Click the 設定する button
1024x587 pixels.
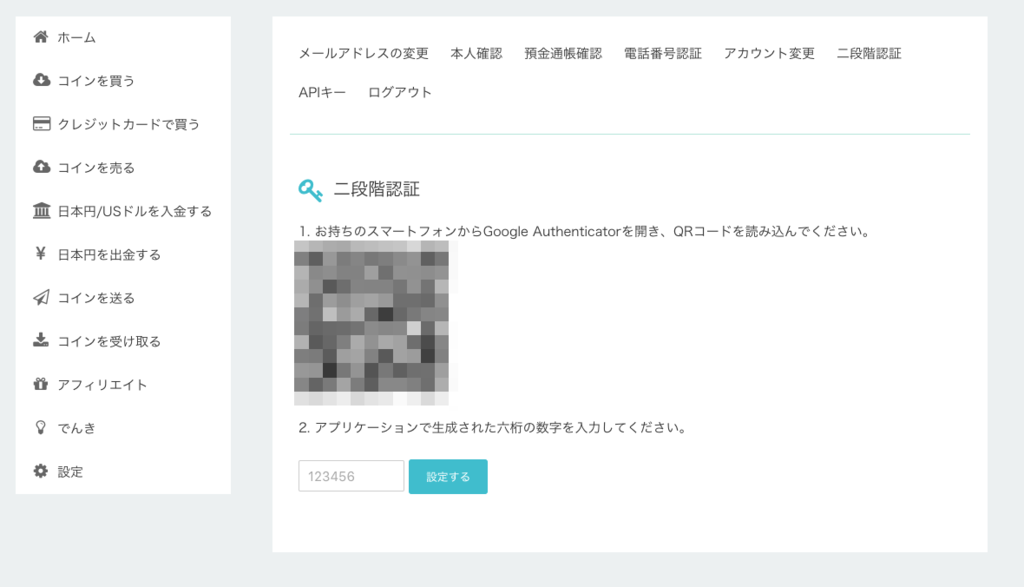click(448, 477)
